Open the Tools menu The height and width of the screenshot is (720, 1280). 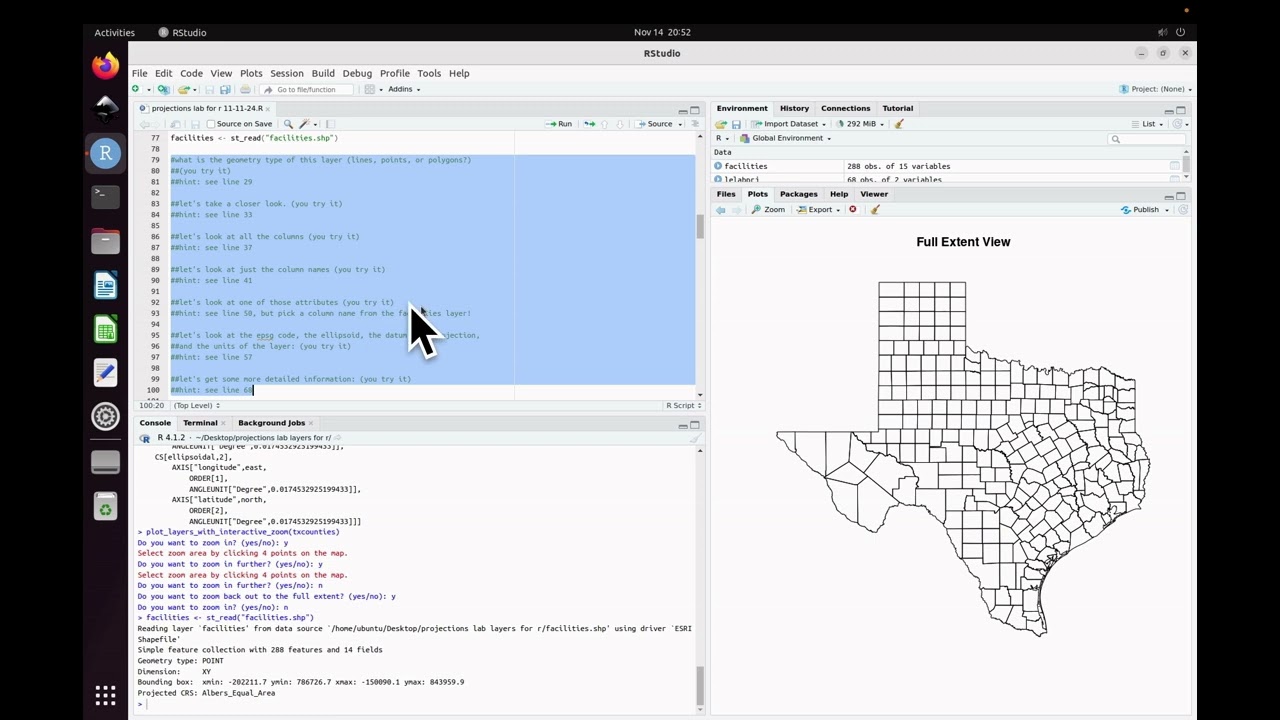429,73
